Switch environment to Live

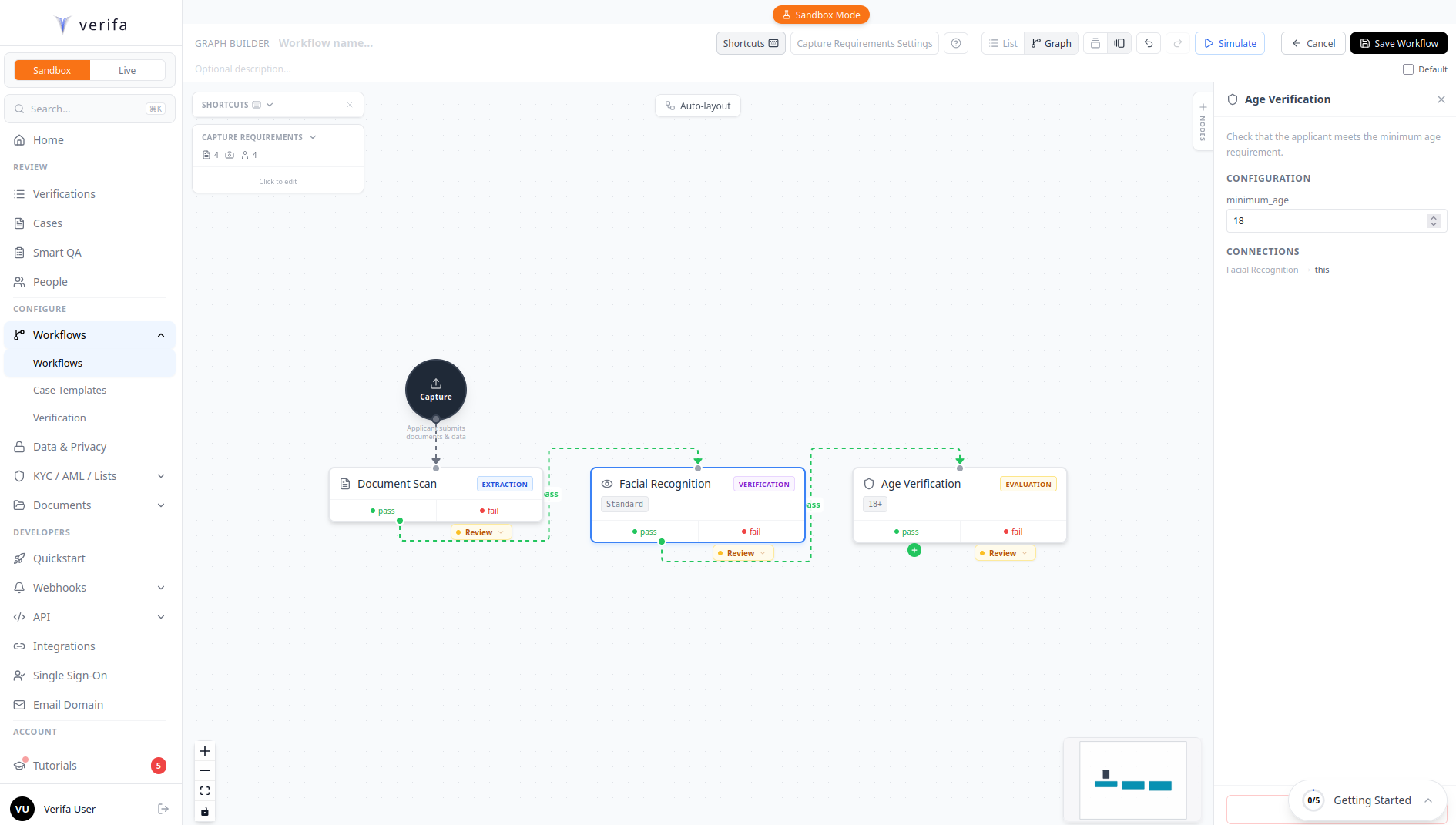pyautogui.click(x=127, y=70)
